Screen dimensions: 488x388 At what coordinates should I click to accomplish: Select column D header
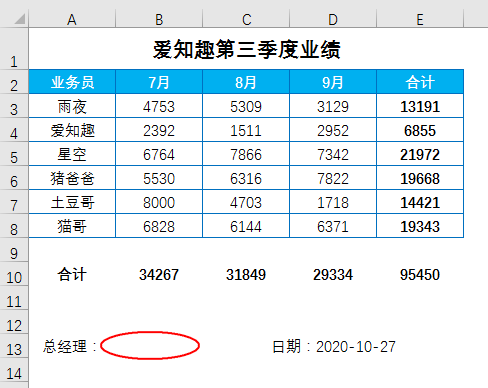pos(333,18)
